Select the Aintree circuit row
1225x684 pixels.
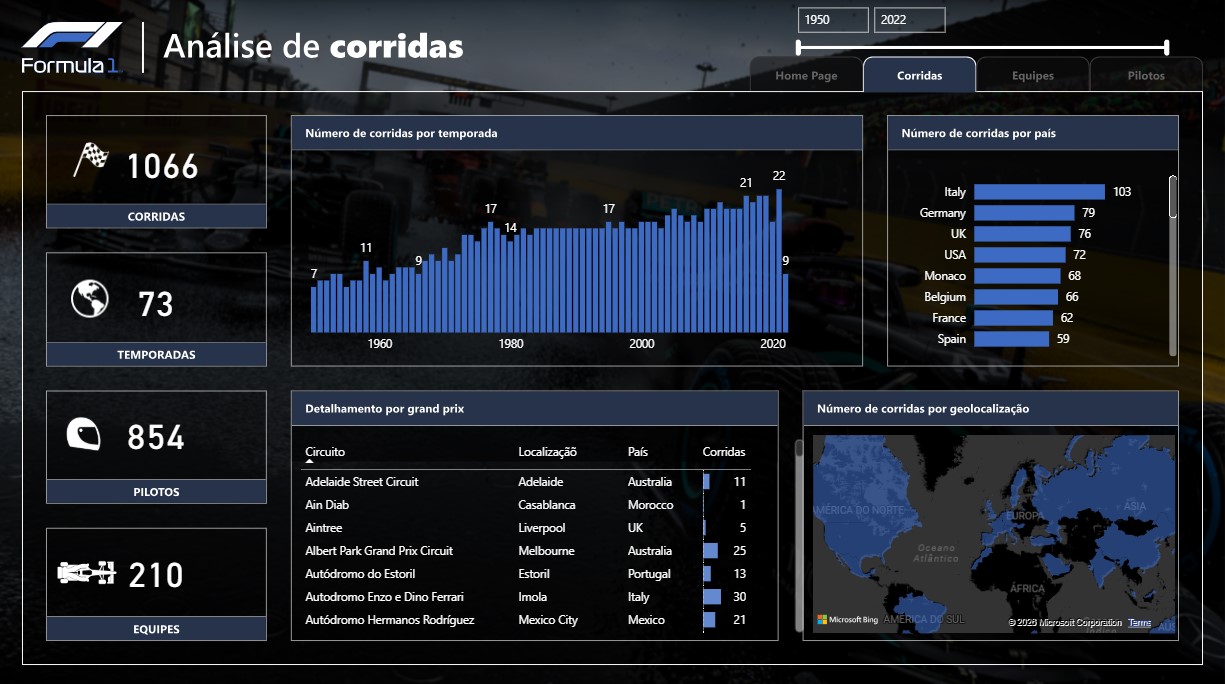pos(528,528)
